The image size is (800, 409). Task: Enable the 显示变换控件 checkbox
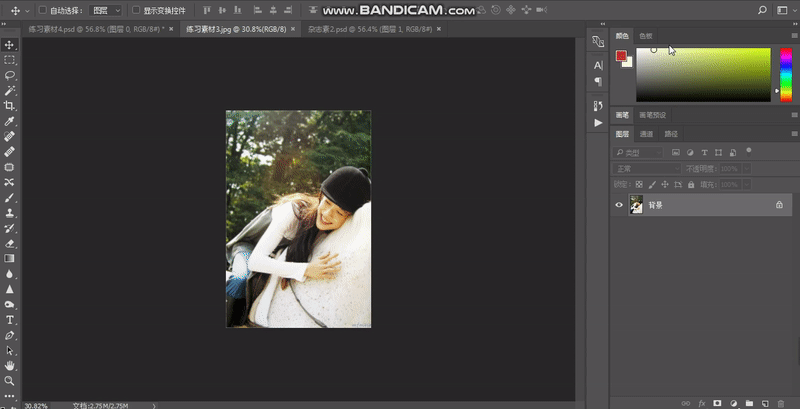point(135,10)
